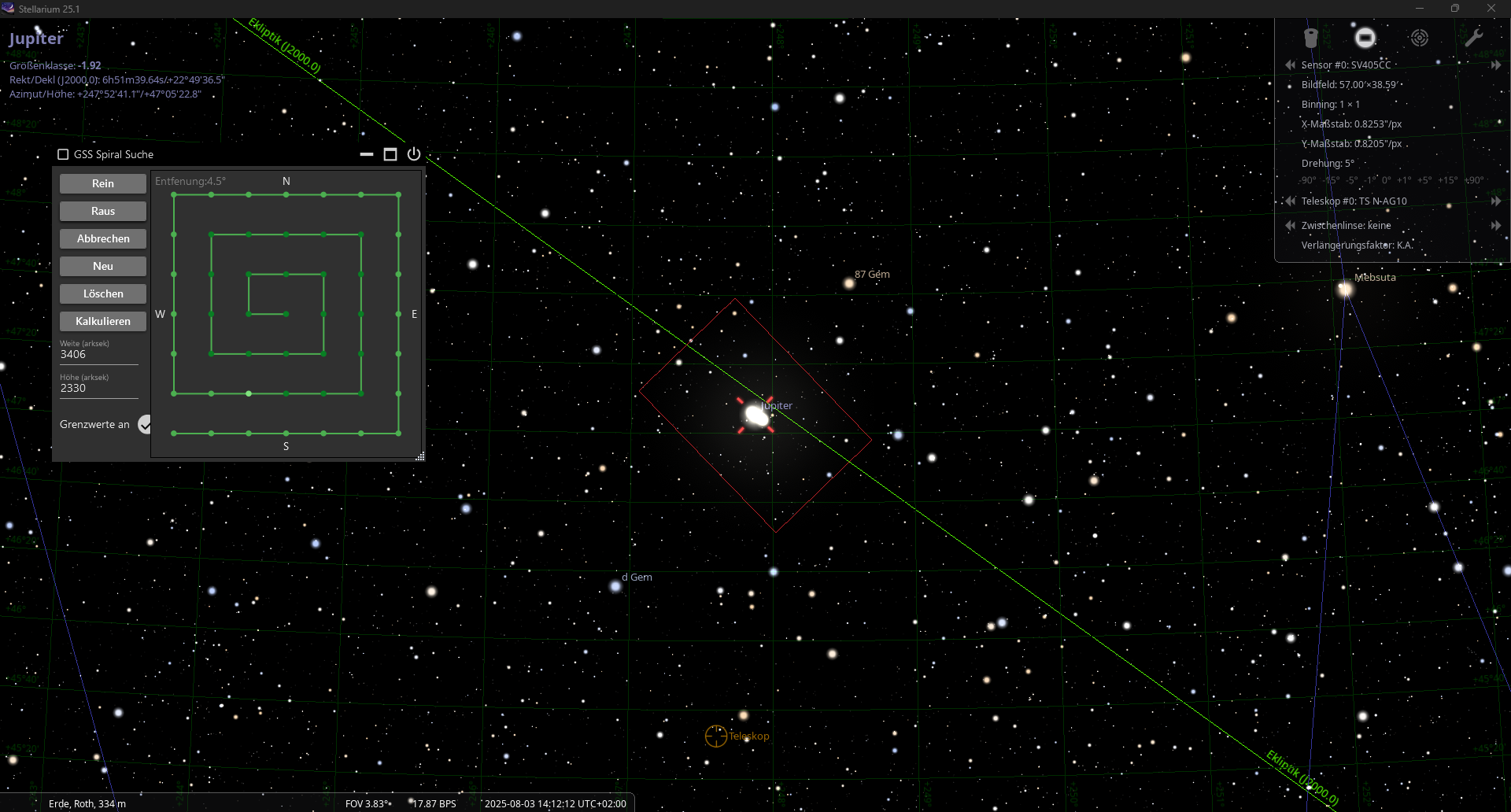This screenshot has width=1511, height=812.
Task: Rotate sensor by +5° option
Action: 1424,180
